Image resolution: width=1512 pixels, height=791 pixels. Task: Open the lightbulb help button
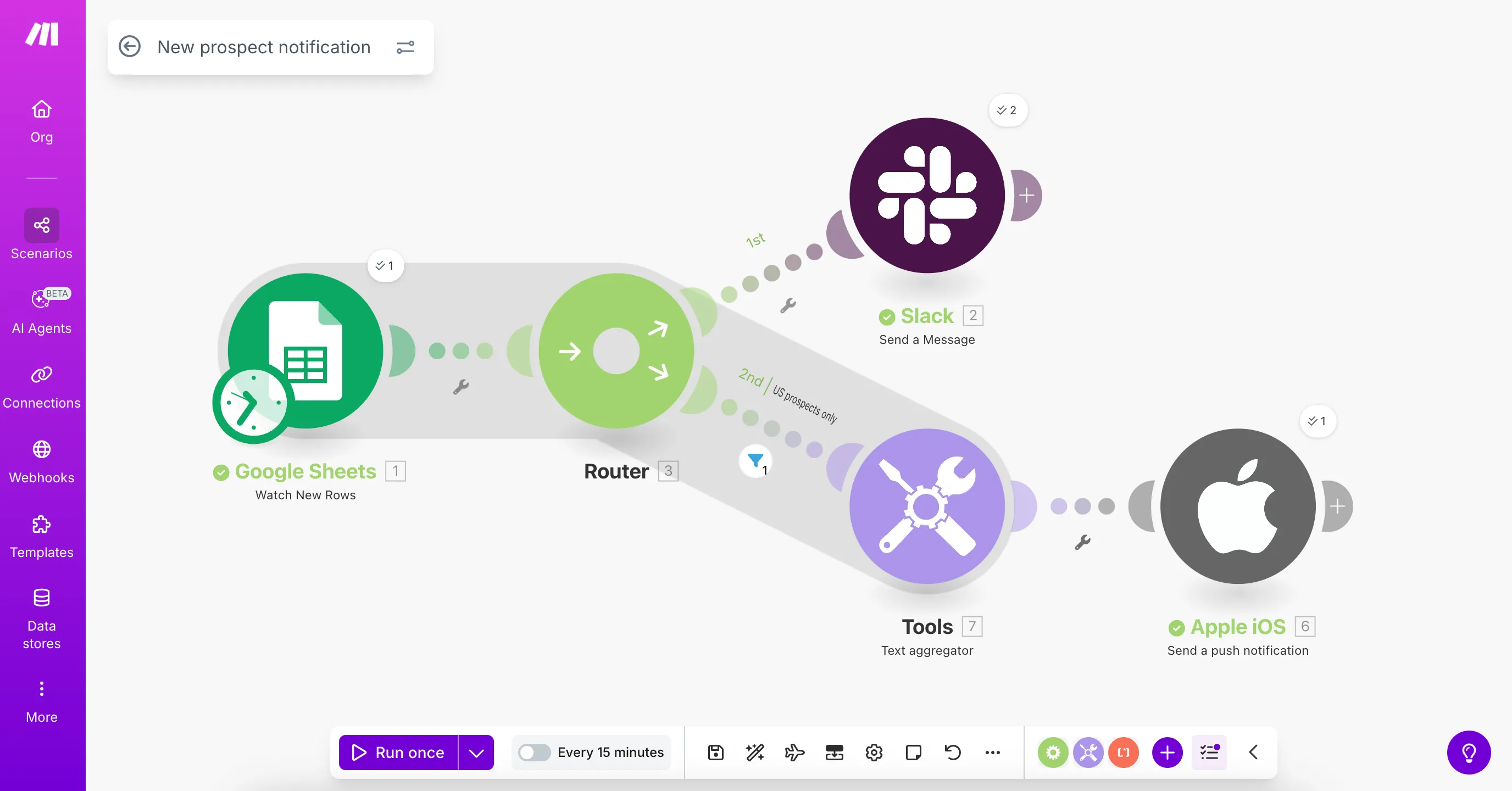point(1469,752)
